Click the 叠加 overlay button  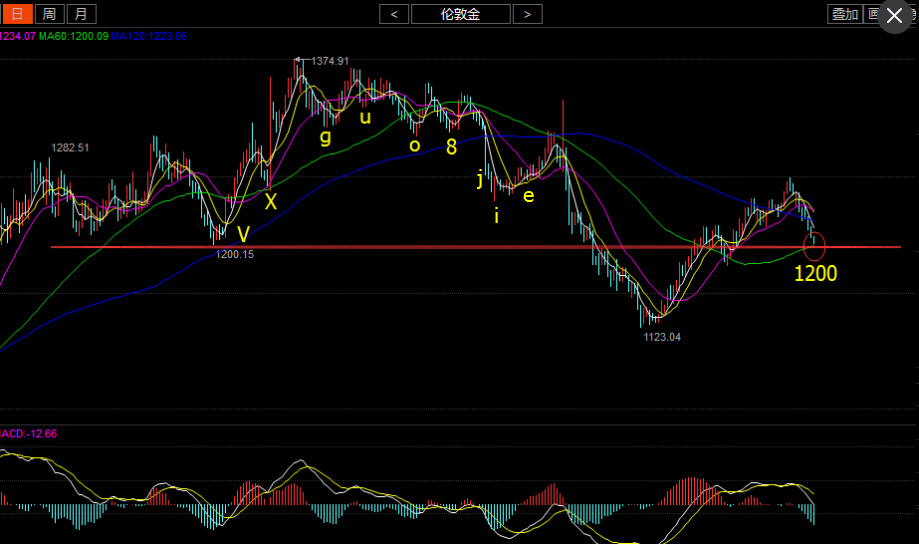click(x=844, y=13)
